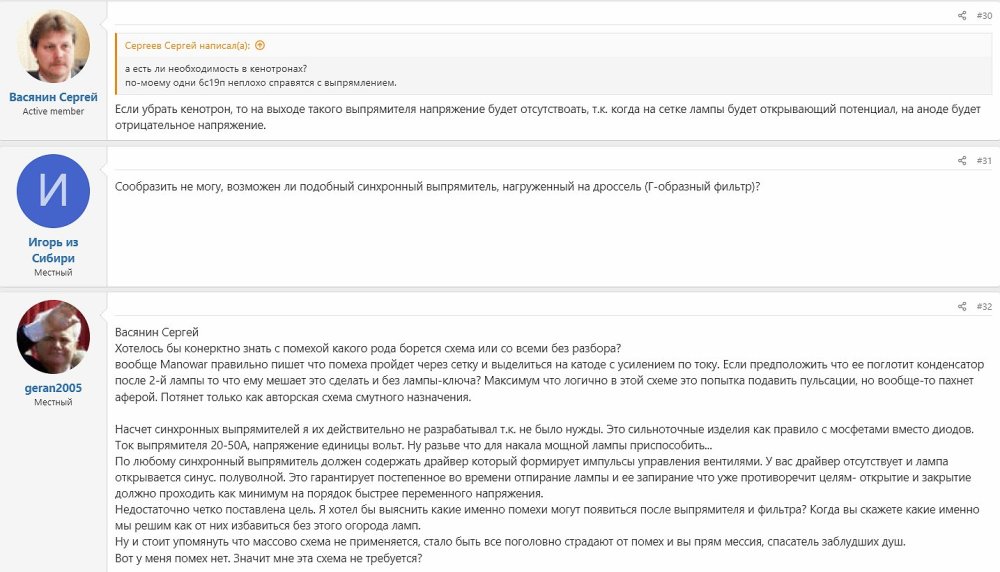Open Васянин Сергей's avatar photo
Viewport: 1000px width, 572px height.
click(53, 46)
